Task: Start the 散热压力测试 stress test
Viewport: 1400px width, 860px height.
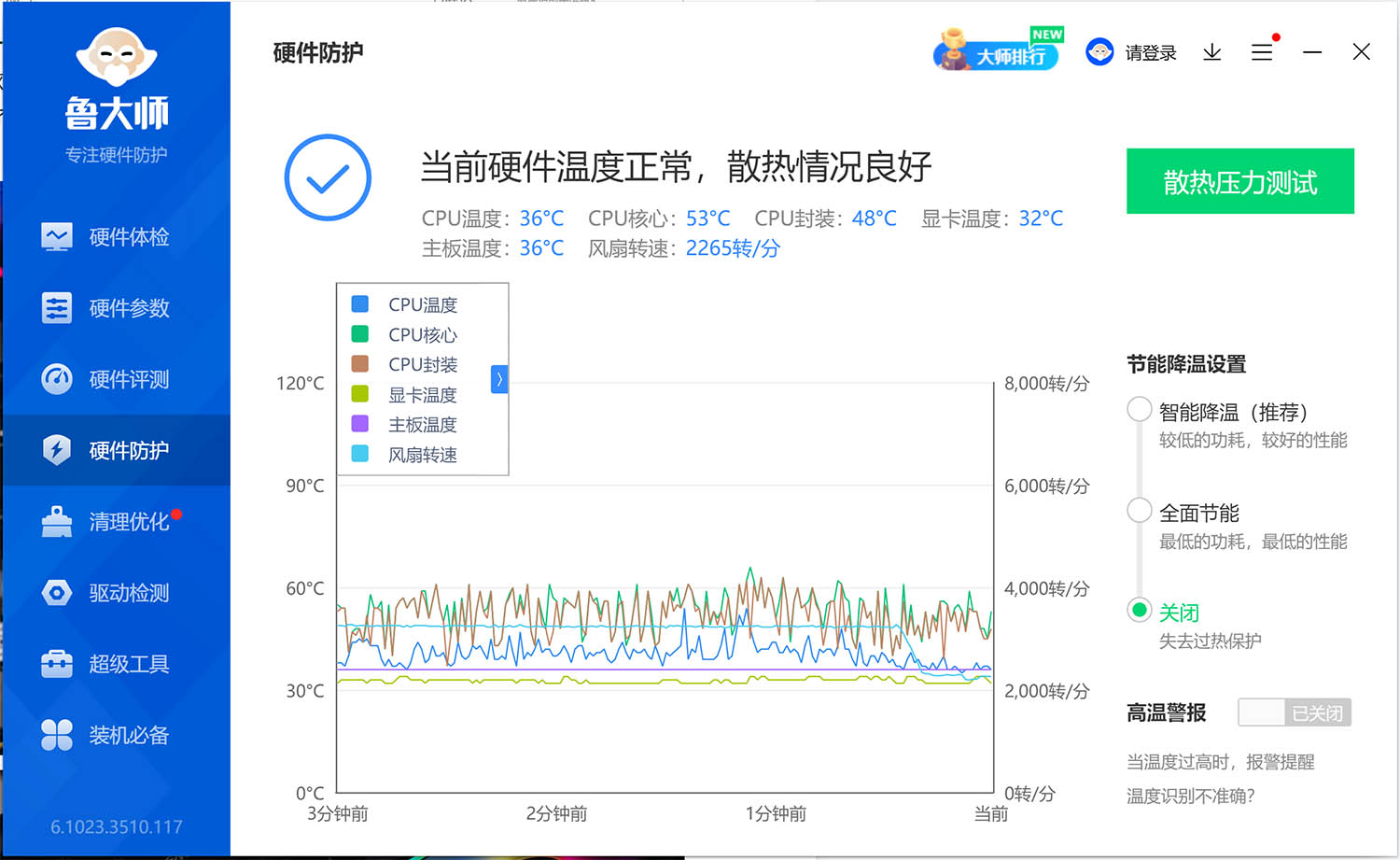Action: click(1239, 181)
